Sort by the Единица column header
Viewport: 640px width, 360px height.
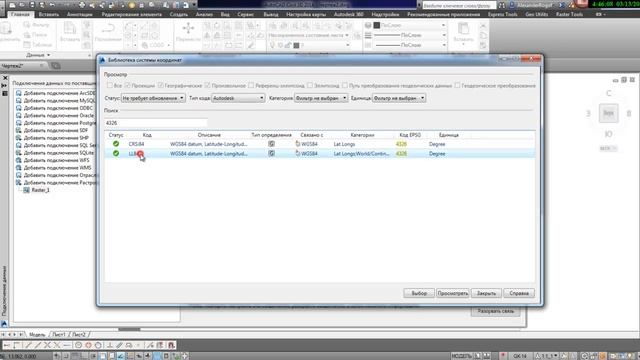[449, 135]
